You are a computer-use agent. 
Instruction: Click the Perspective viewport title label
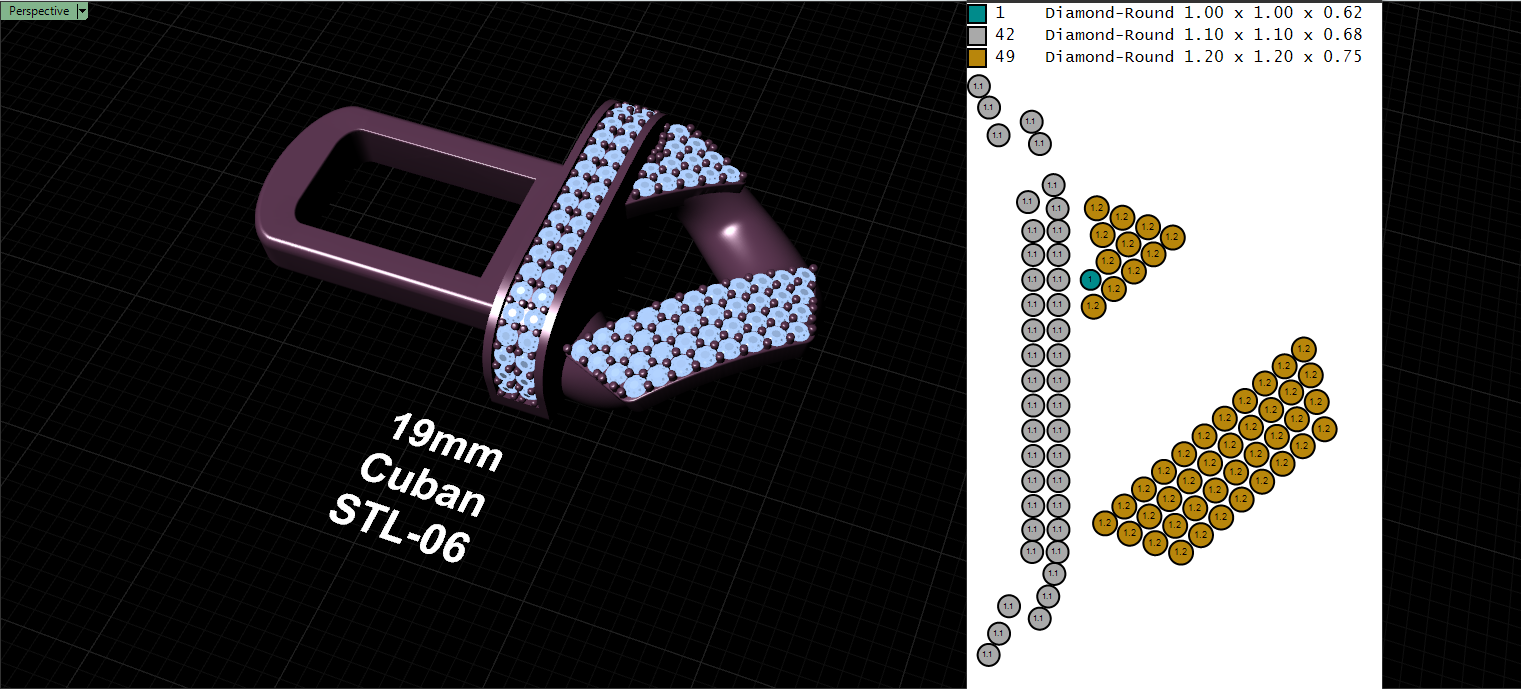39,11
